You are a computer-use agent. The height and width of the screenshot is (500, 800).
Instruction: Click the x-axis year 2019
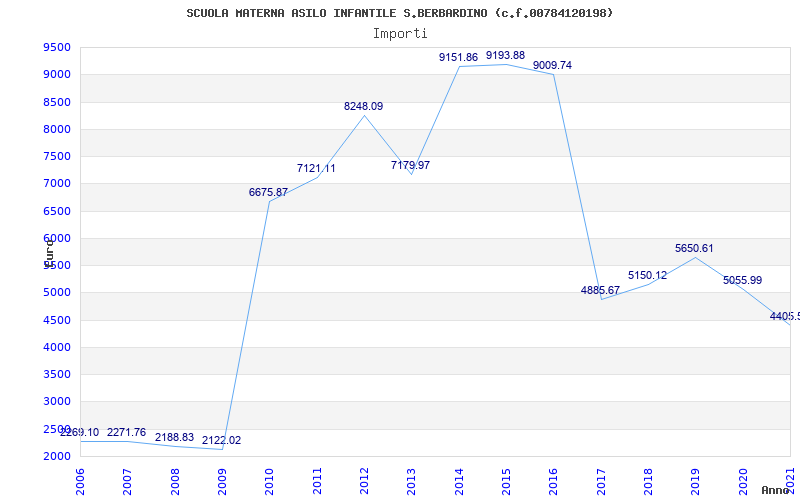tap(695, 482)
